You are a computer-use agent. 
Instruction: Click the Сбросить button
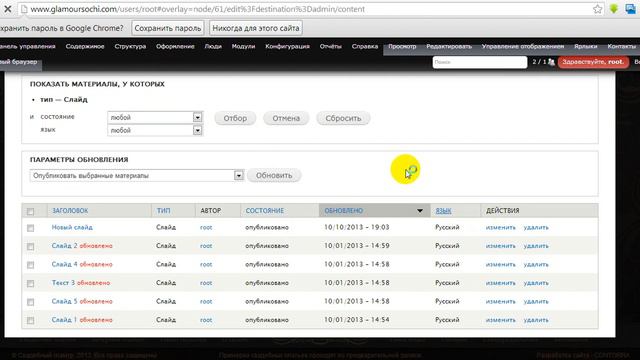tap(343, 118)
